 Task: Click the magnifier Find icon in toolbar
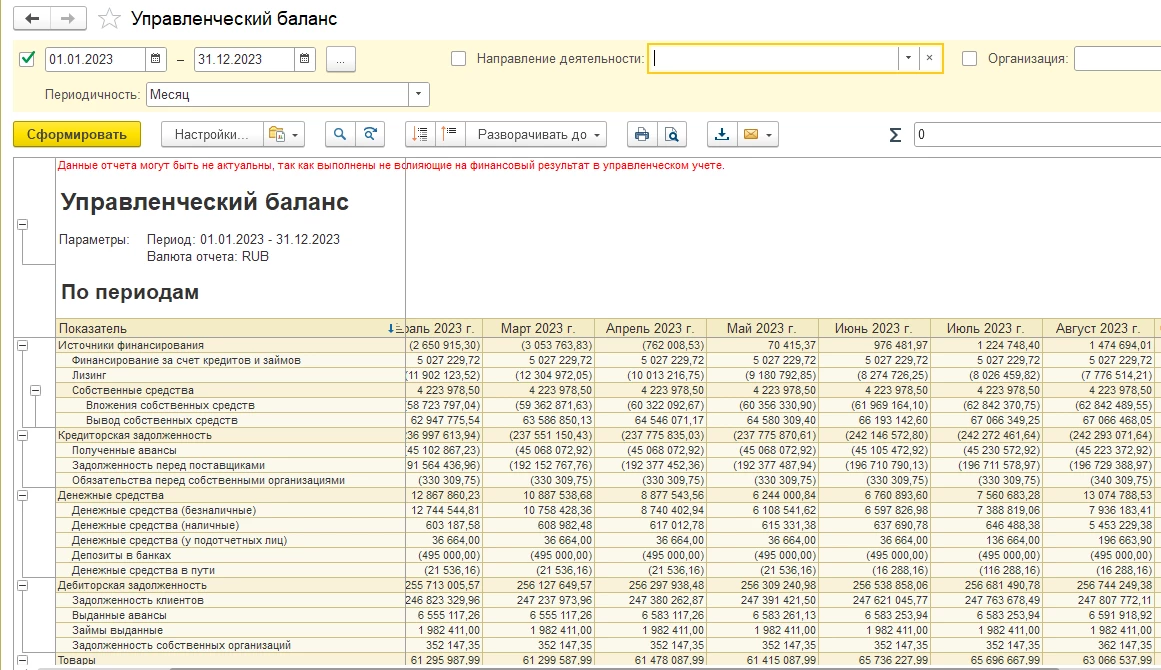point(340,134)
